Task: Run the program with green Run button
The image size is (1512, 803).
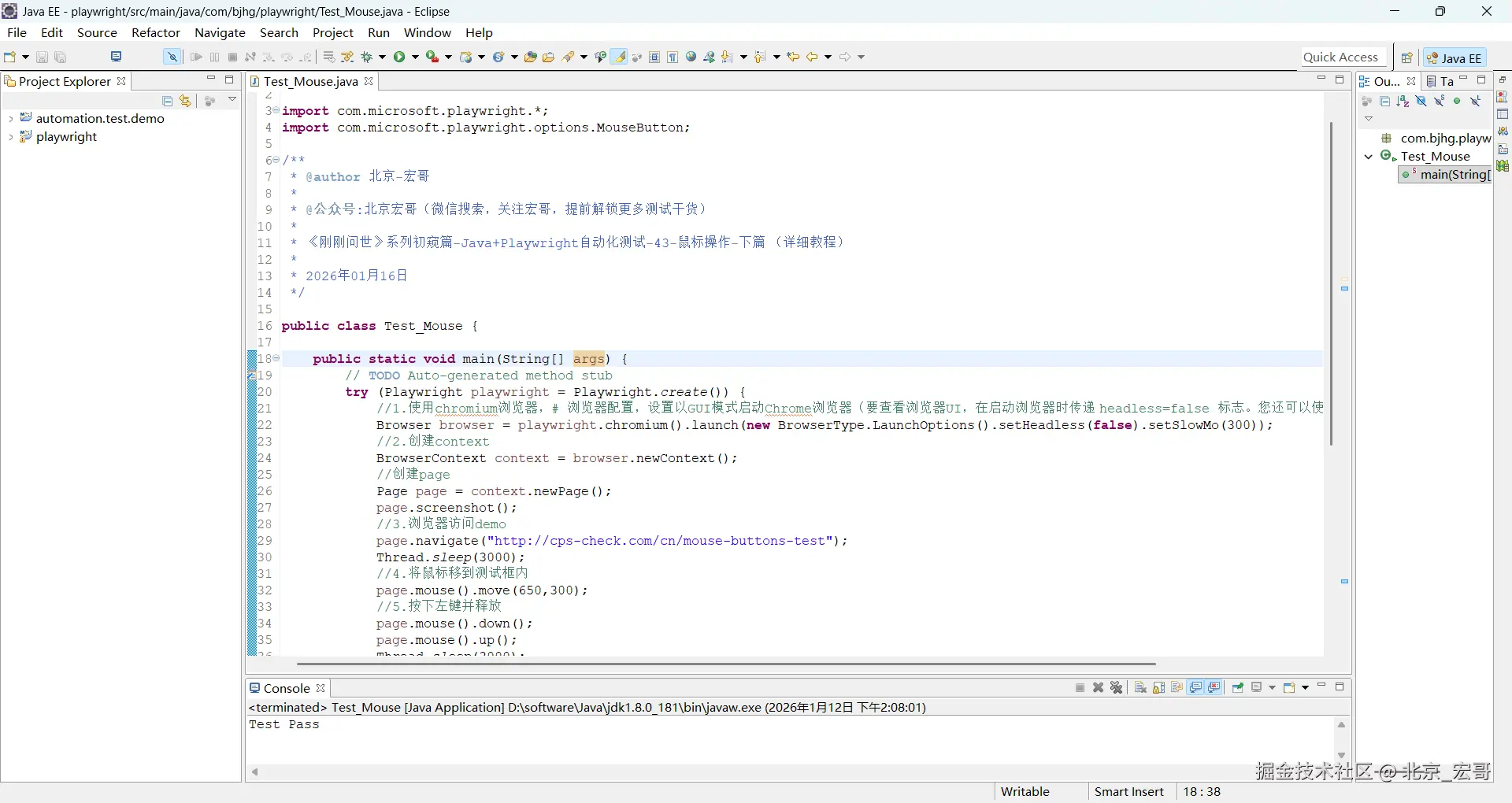Action: [x=400, y=57]
